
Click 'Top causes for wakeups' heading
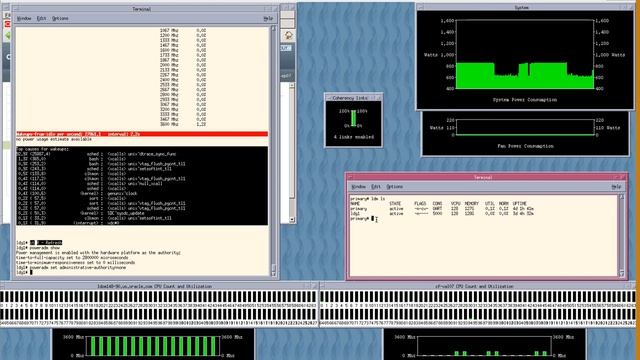pos(43,149)
